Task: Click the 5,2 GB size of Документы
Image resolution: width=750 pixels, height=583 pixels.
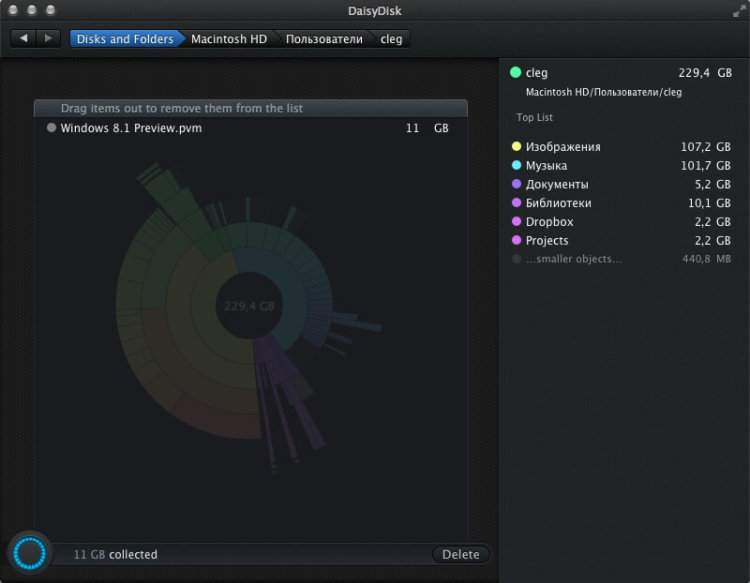Action: [x=713, y=184]
